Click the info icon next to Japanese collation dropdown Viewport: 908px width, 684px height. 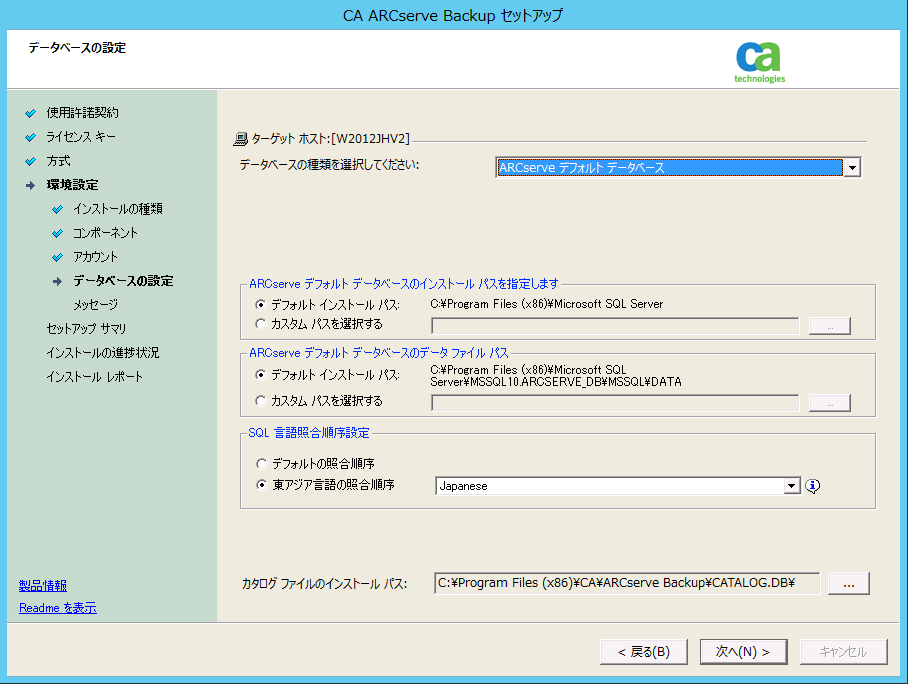click(813, 486)
